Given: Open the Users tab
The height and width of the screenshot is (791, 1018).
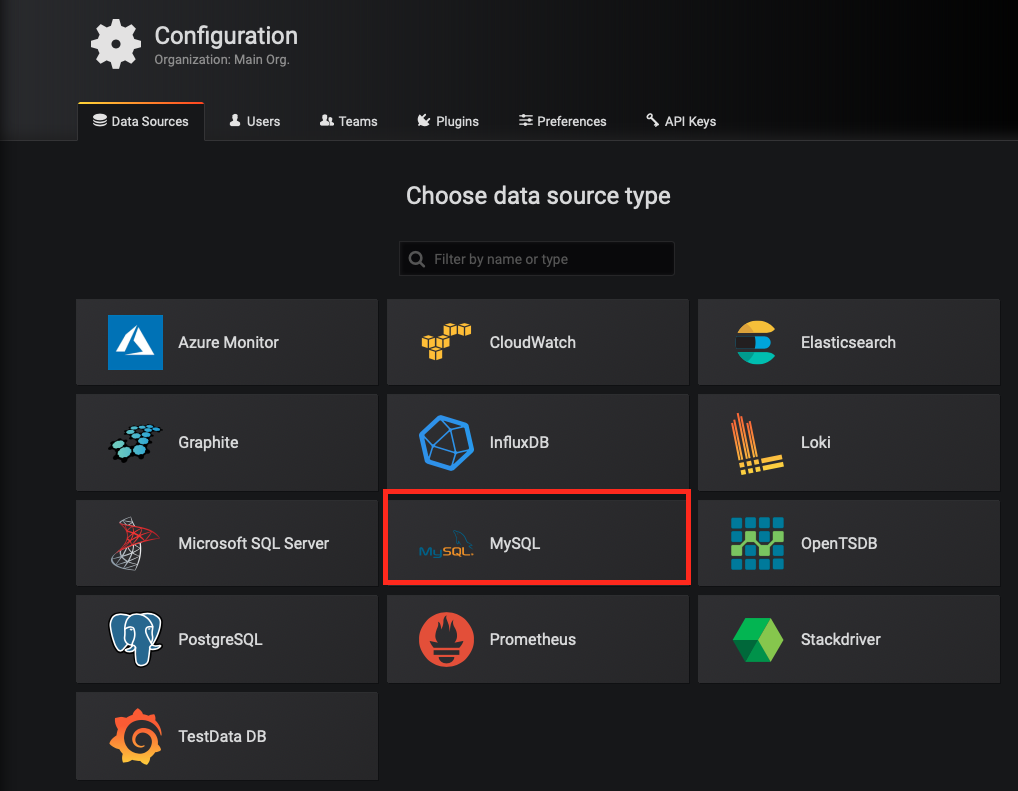Looking at the screenshot, I should pyautogui.click(x=254, y=121).
